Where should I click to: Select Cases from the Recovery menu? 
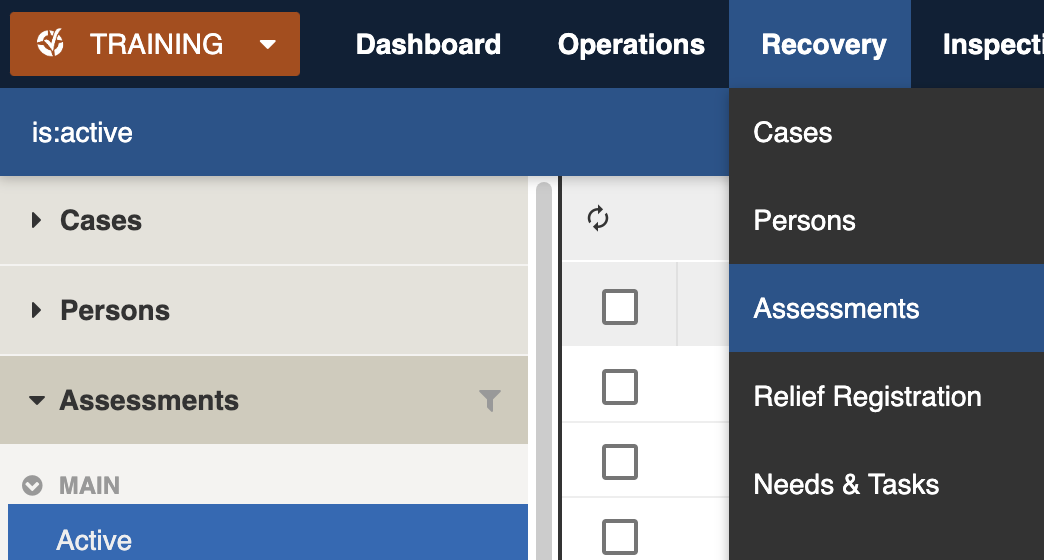[793, 132]
